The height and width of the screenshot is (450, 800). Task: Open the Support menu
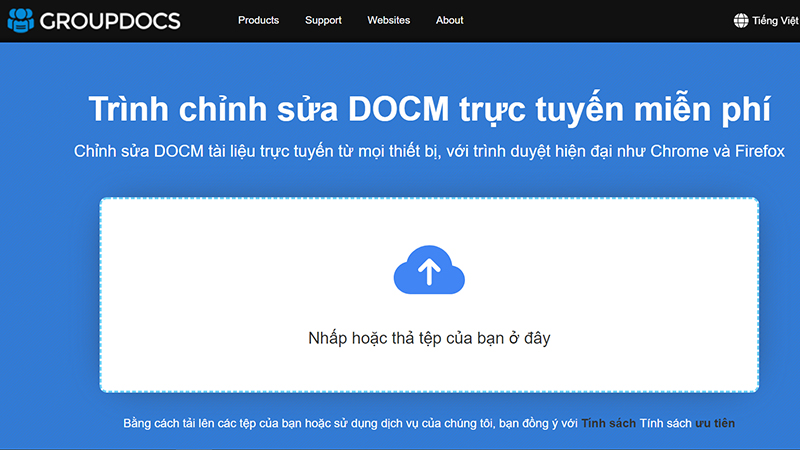[x=323, y=20]
